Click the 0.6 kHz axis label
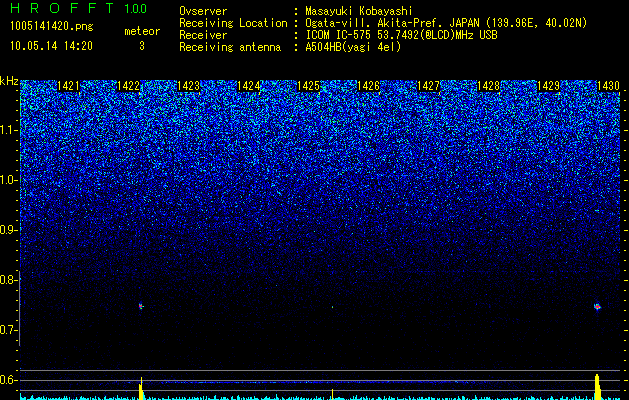 (x=8, y=380)
